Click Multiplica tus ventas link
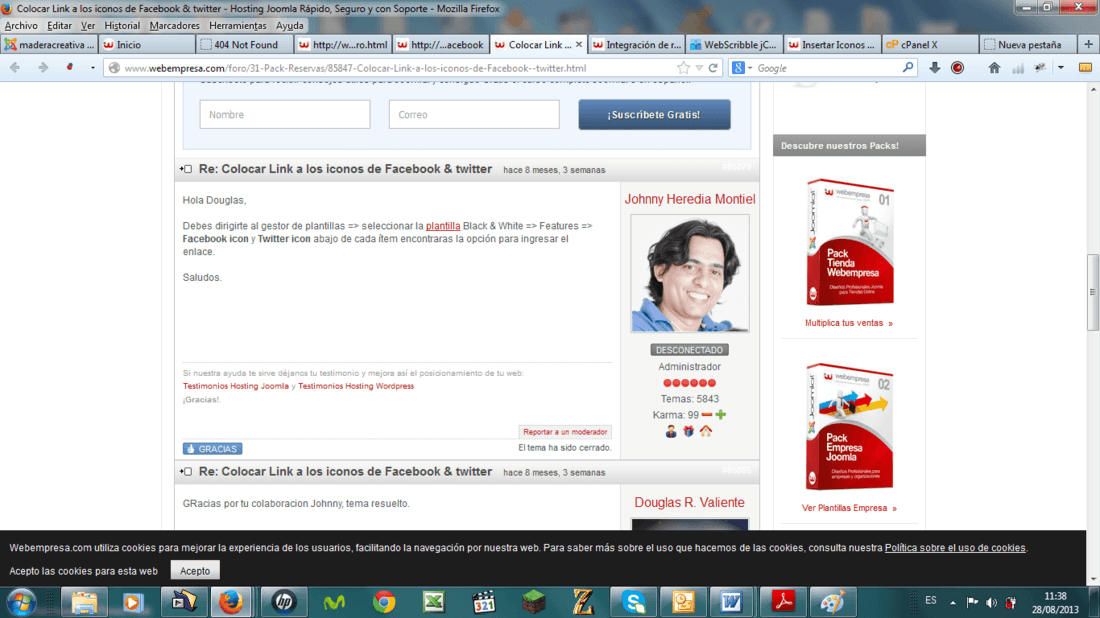1100x618 pixels. (x=848, y=323)
